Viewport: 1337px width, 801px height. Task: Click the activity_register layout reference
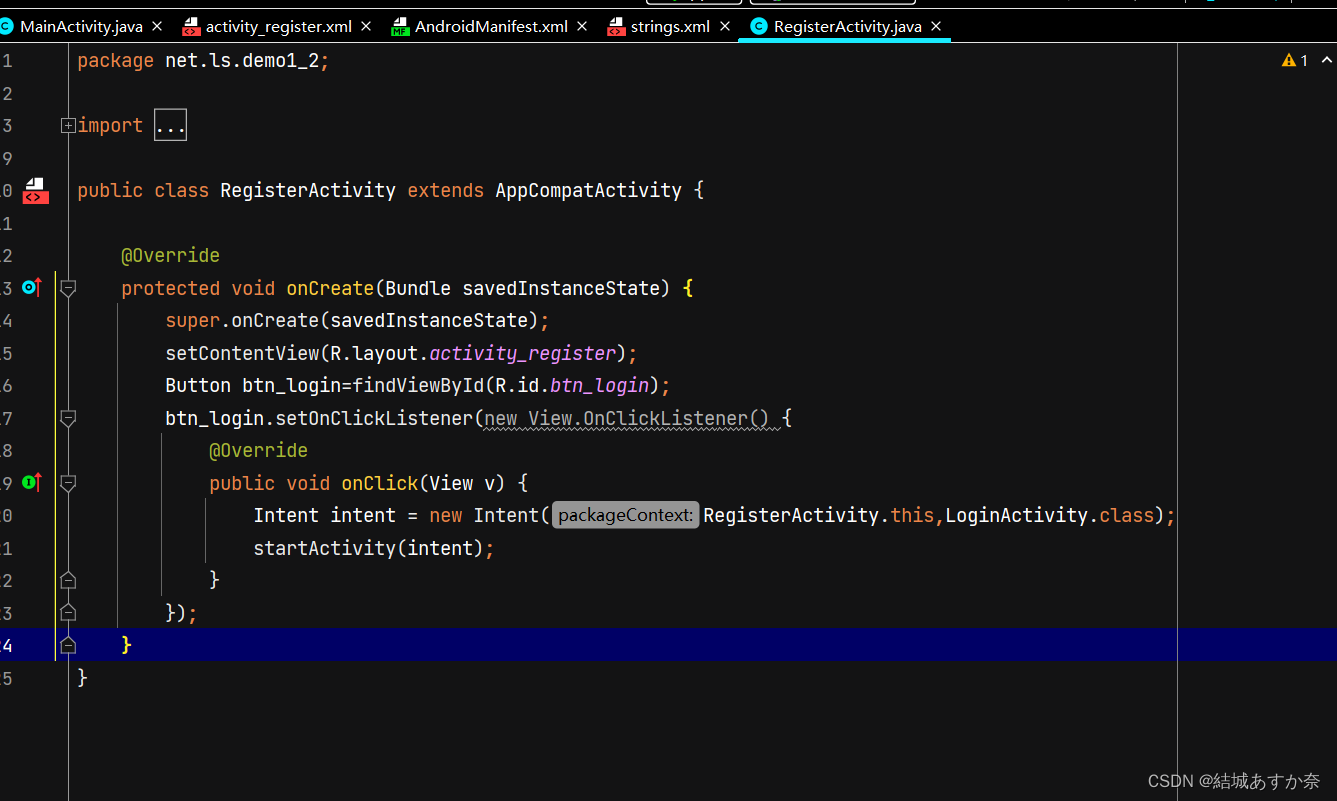[523, 353]
